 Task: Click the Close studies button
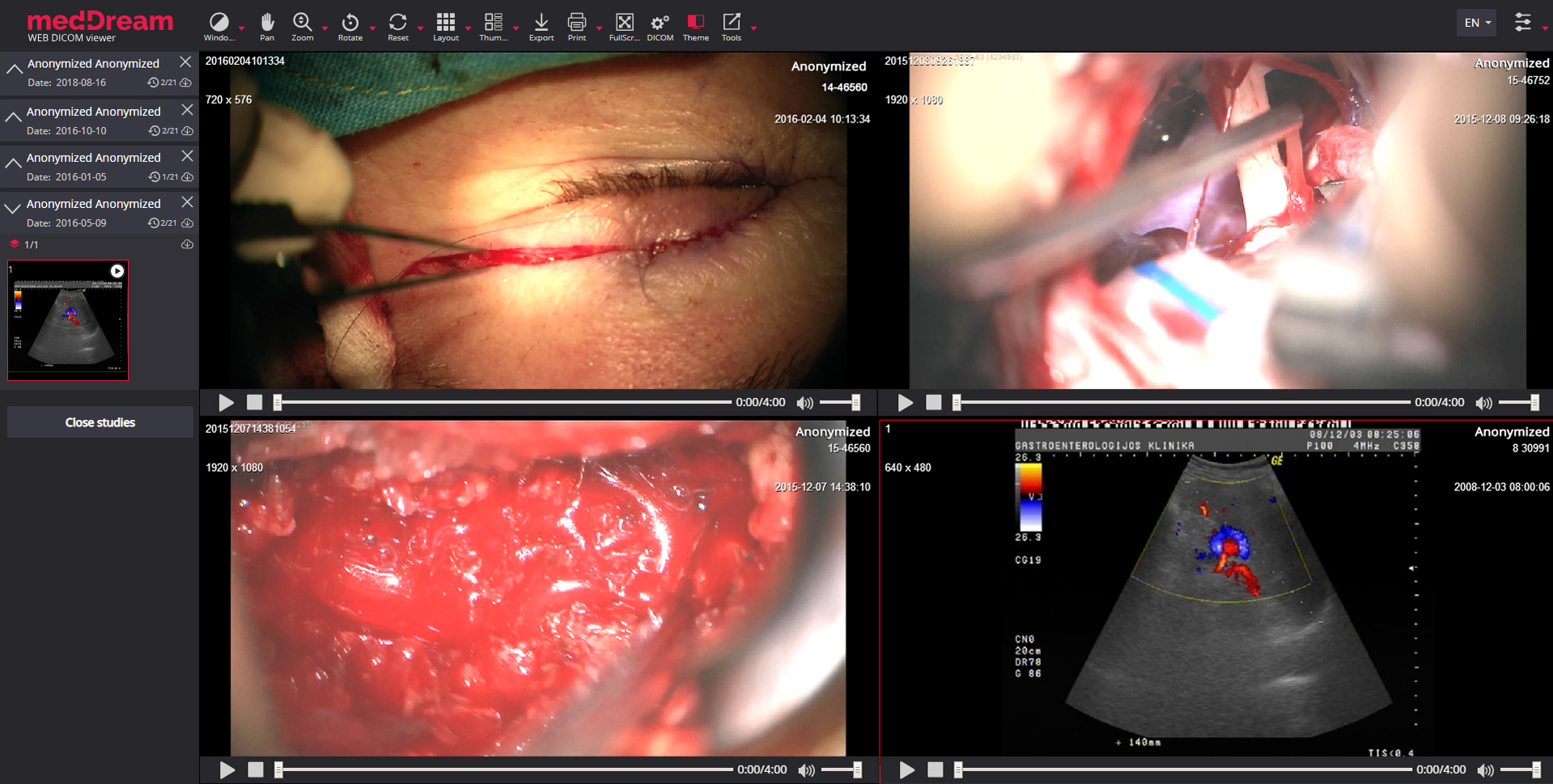pos(100,422)
